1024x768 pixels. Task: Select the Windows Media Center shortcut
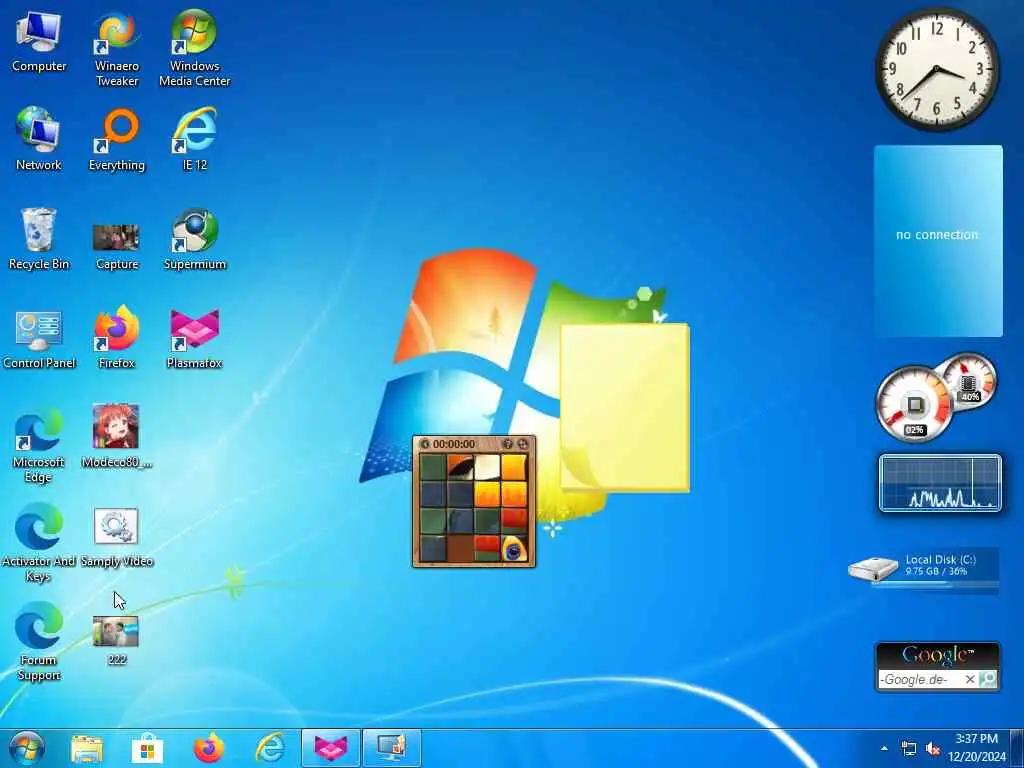[195, 49]
